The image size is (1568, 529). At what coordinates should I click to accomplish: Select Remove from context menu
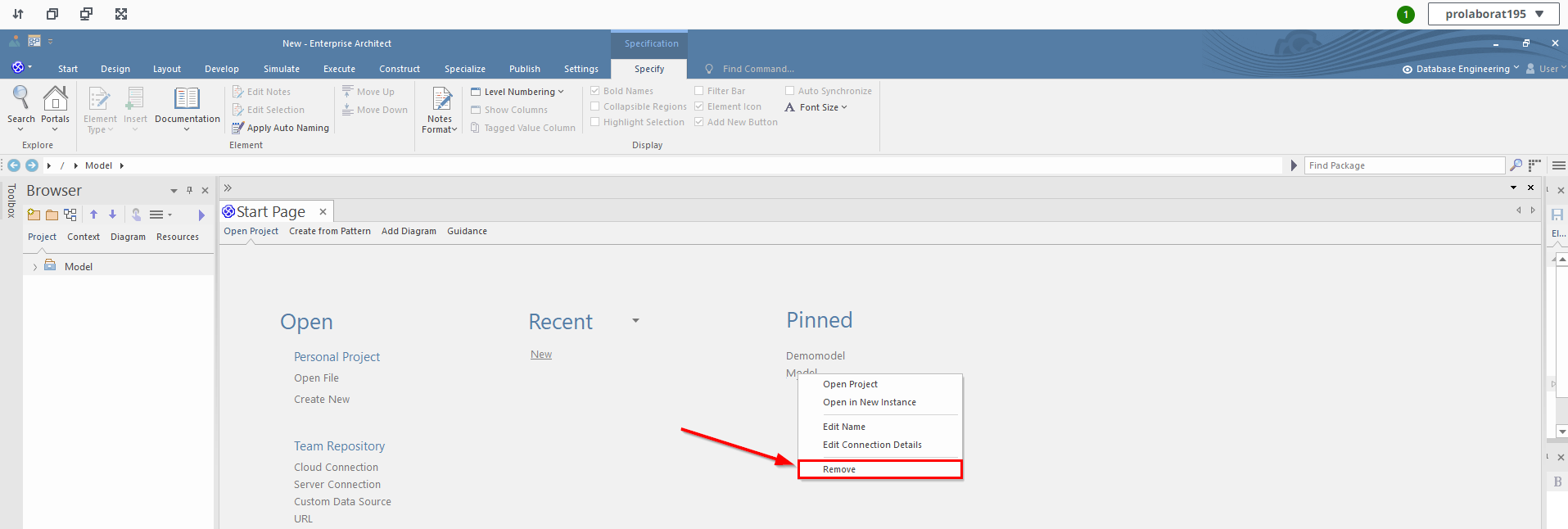(880, 469)
